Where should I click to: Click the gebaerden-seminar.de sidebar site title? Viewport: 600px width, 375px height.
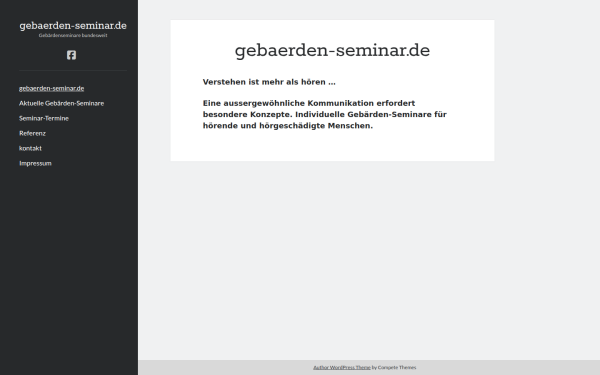click(73, 26)
